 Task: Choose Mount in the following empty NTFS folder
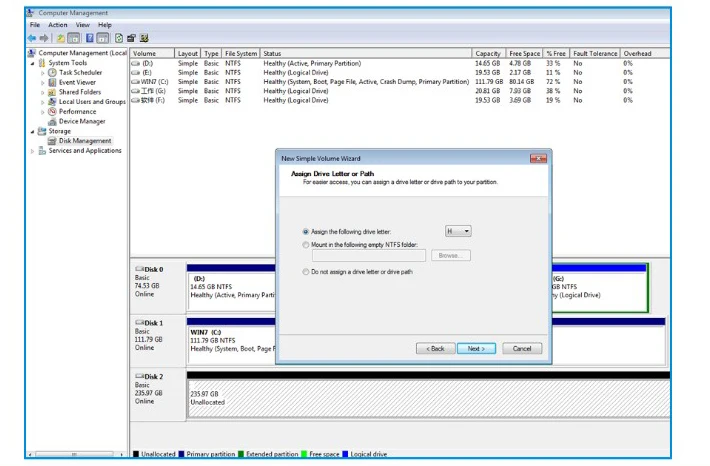[306, 245]
